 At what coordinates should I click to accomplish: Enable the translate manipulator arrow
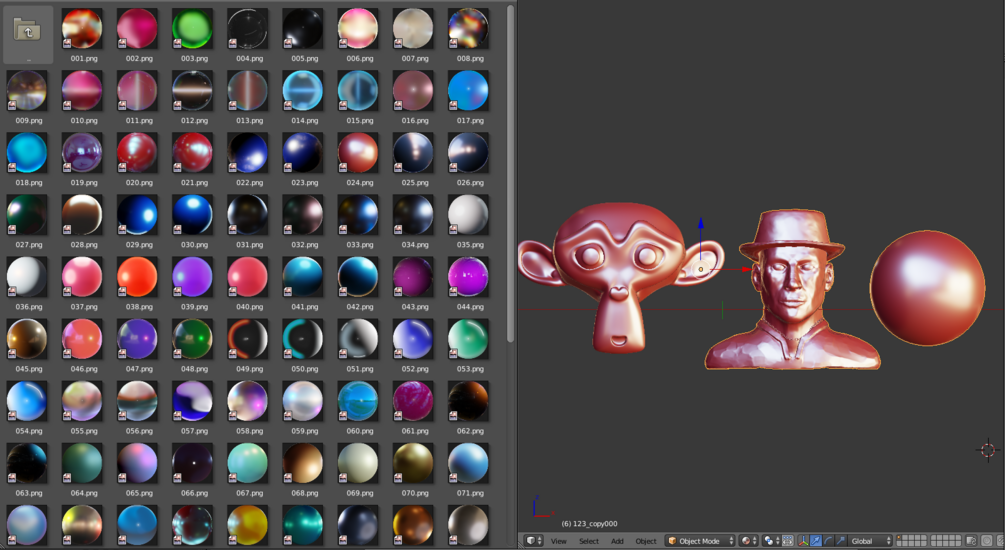coord(816,541)
